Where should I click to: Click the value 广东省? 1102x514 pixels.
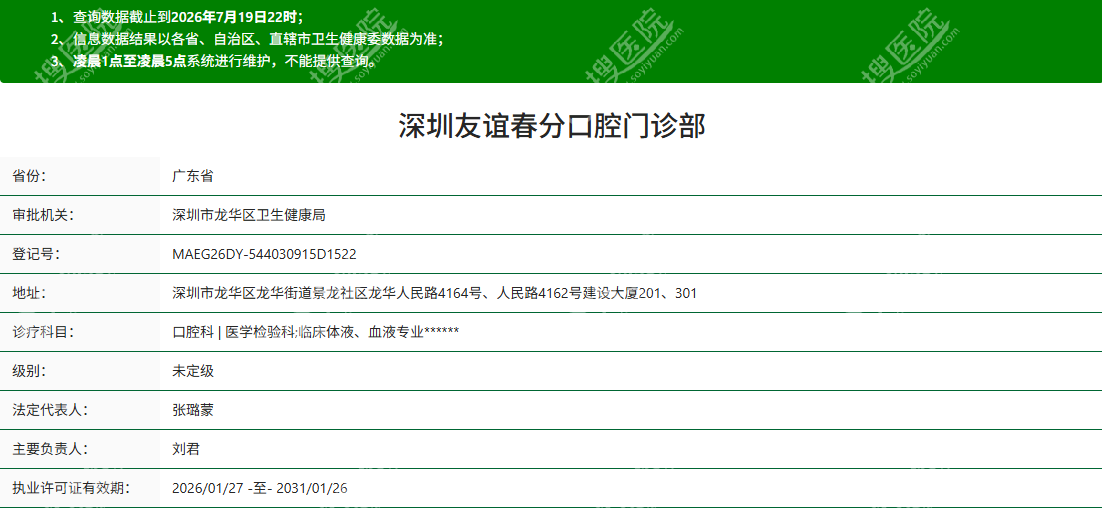tap(193, 176)
